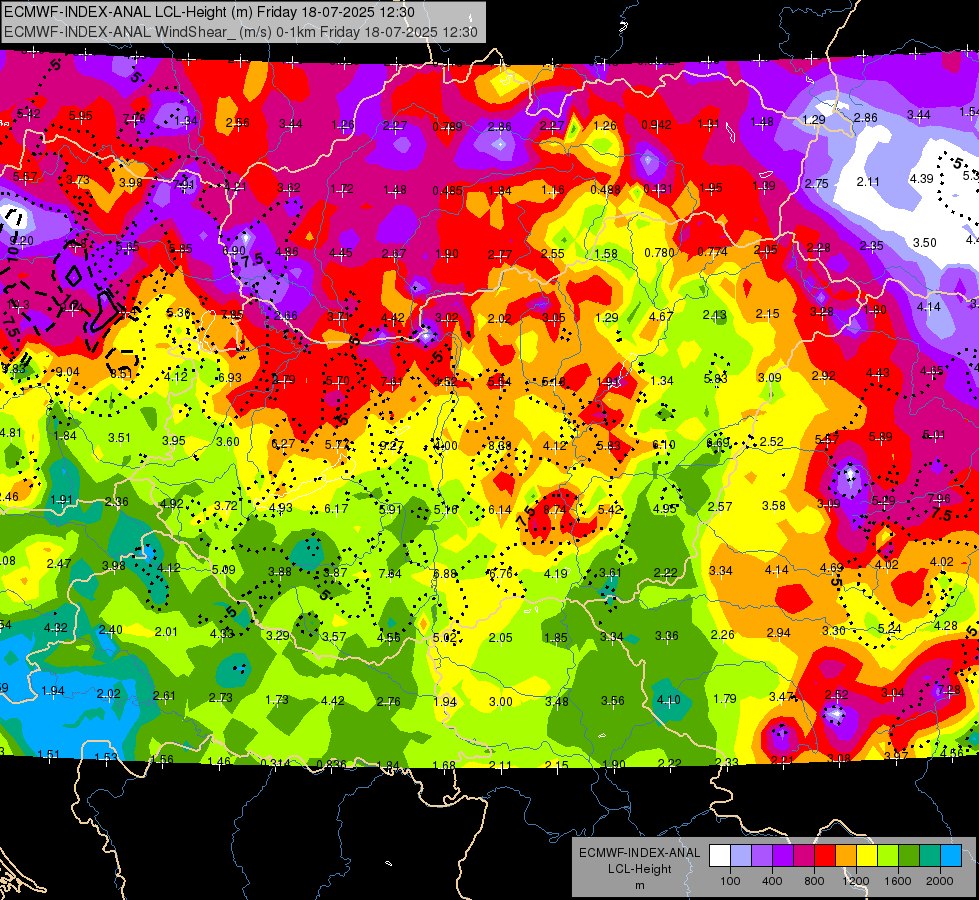This screenshot has width=979, height=900.
Task: Click the wind shear value 6.14
Action: coord(499,510)
